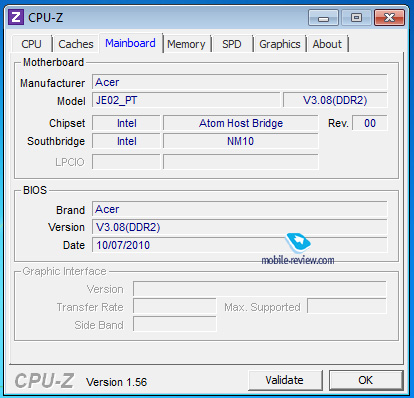Click the Model field JE02_PT
Image resolution: width=414 pixels, height=398 pixels.
pyautogui.click(x=186, y=100)
